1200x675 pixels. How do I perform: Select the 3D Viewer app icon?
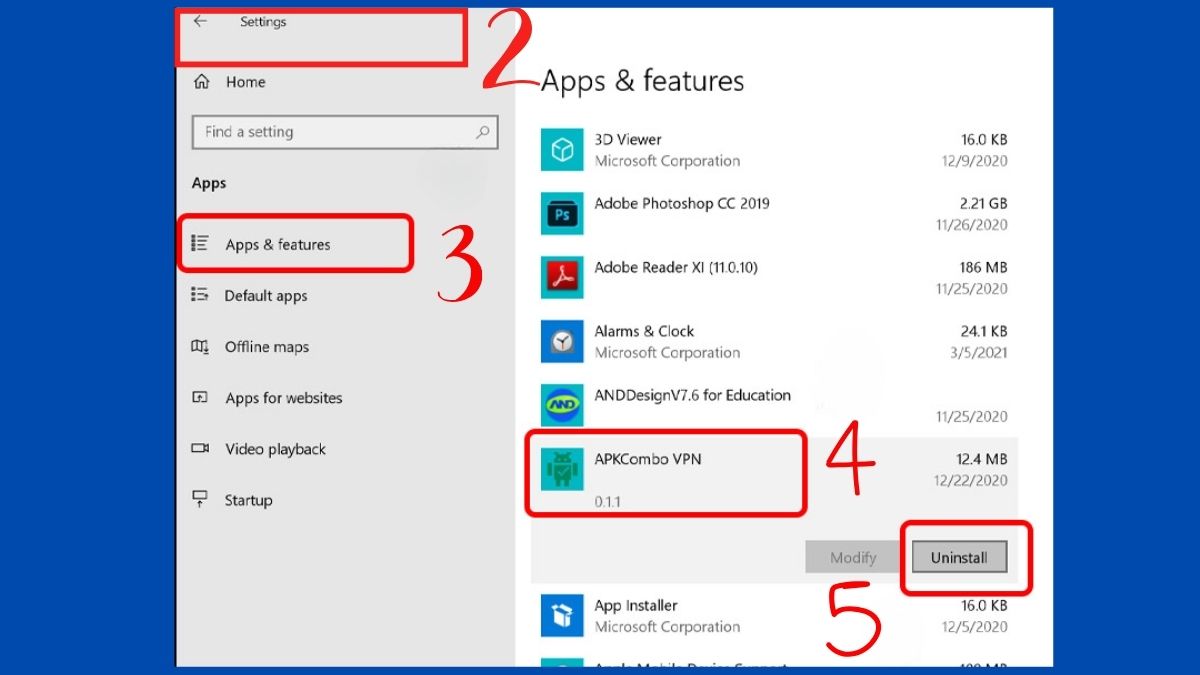click(562, 150)
